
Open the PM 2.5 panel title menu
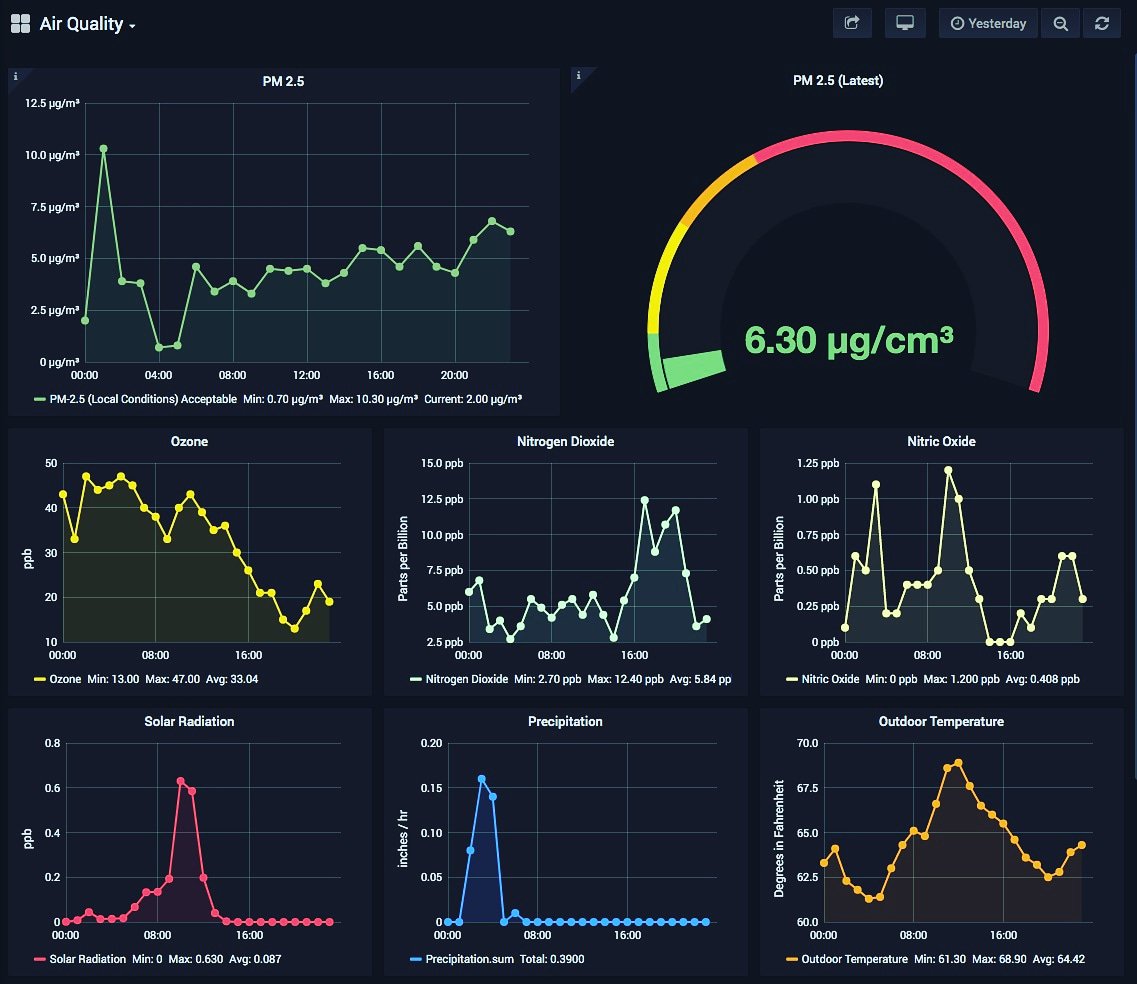[x=283, y=81]
